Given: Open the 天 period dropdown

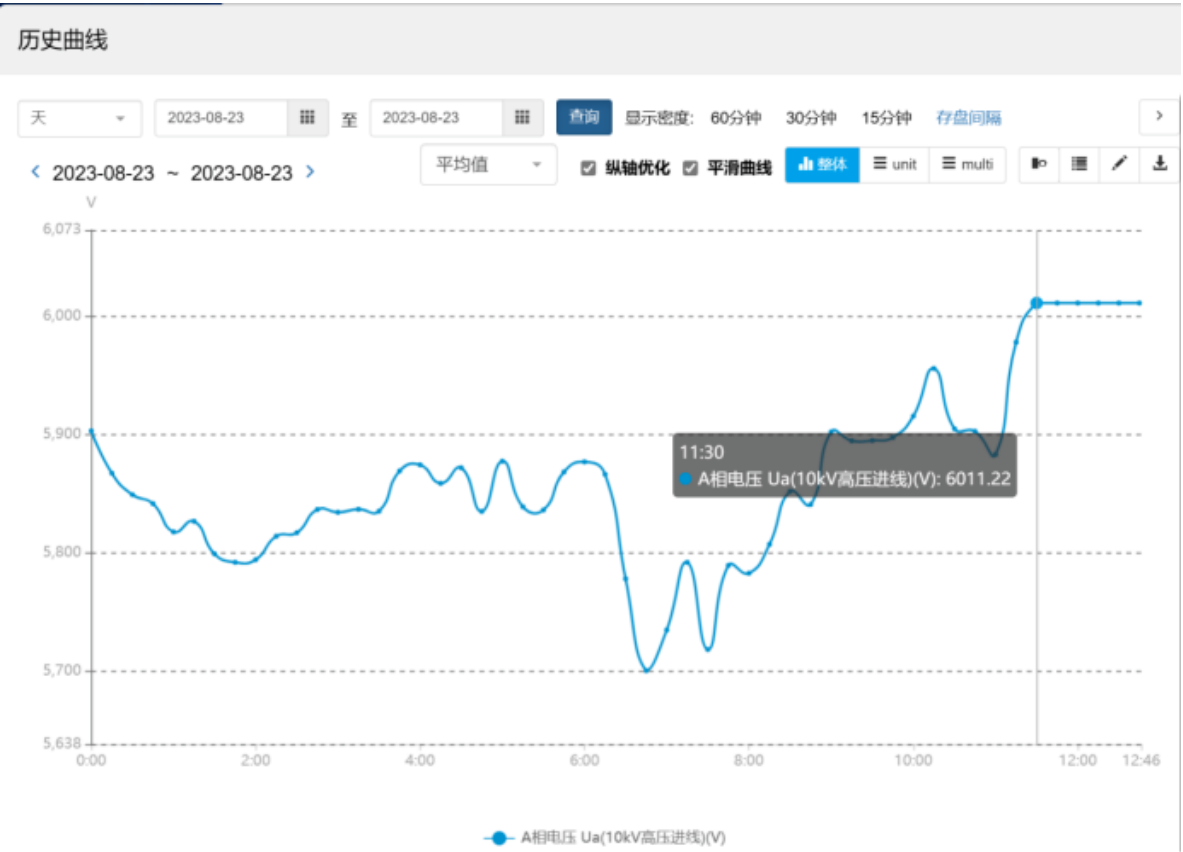Looking at the screenshot, I should [x=80, y=118].
